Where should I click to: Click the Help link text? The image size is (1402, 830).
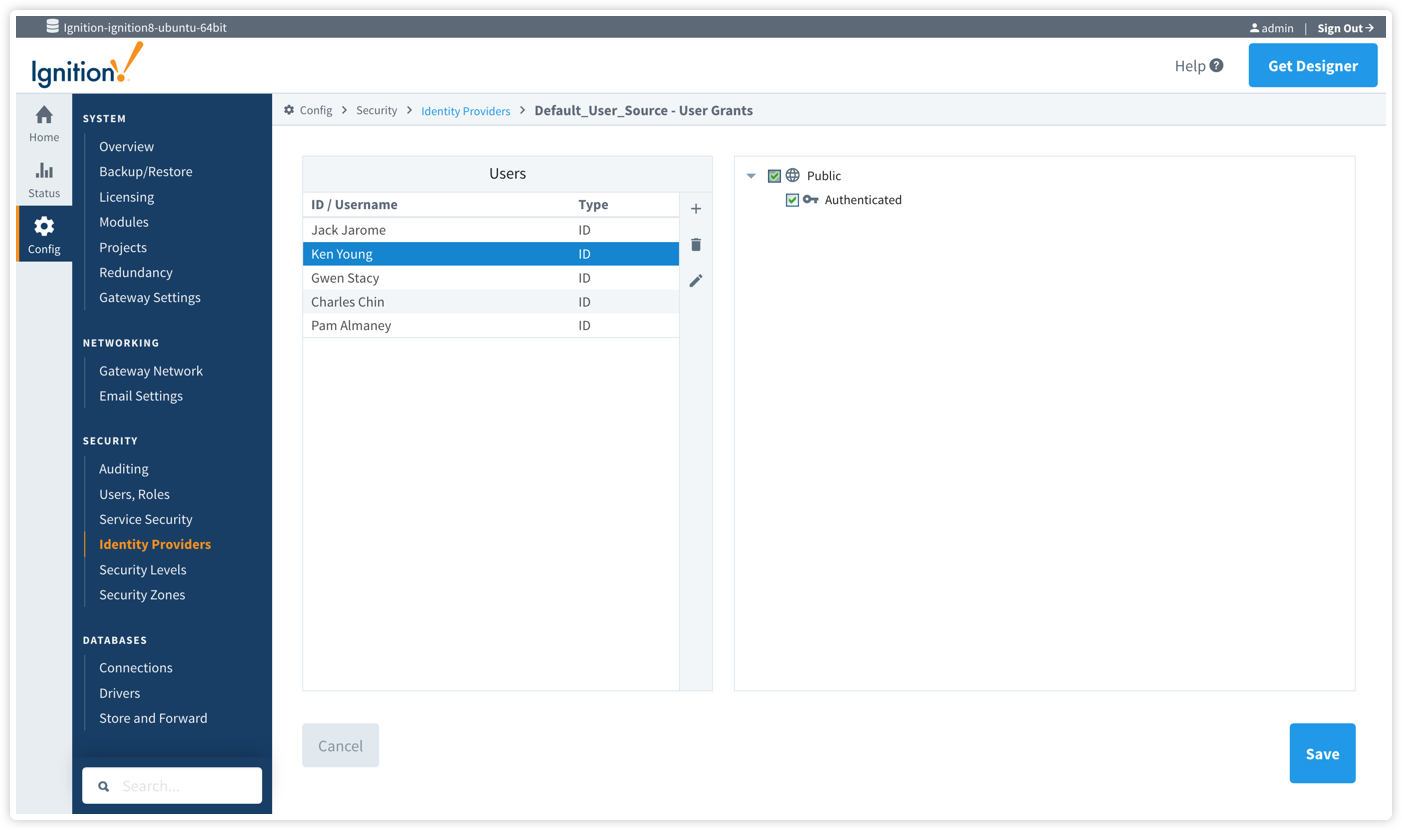1190,66
